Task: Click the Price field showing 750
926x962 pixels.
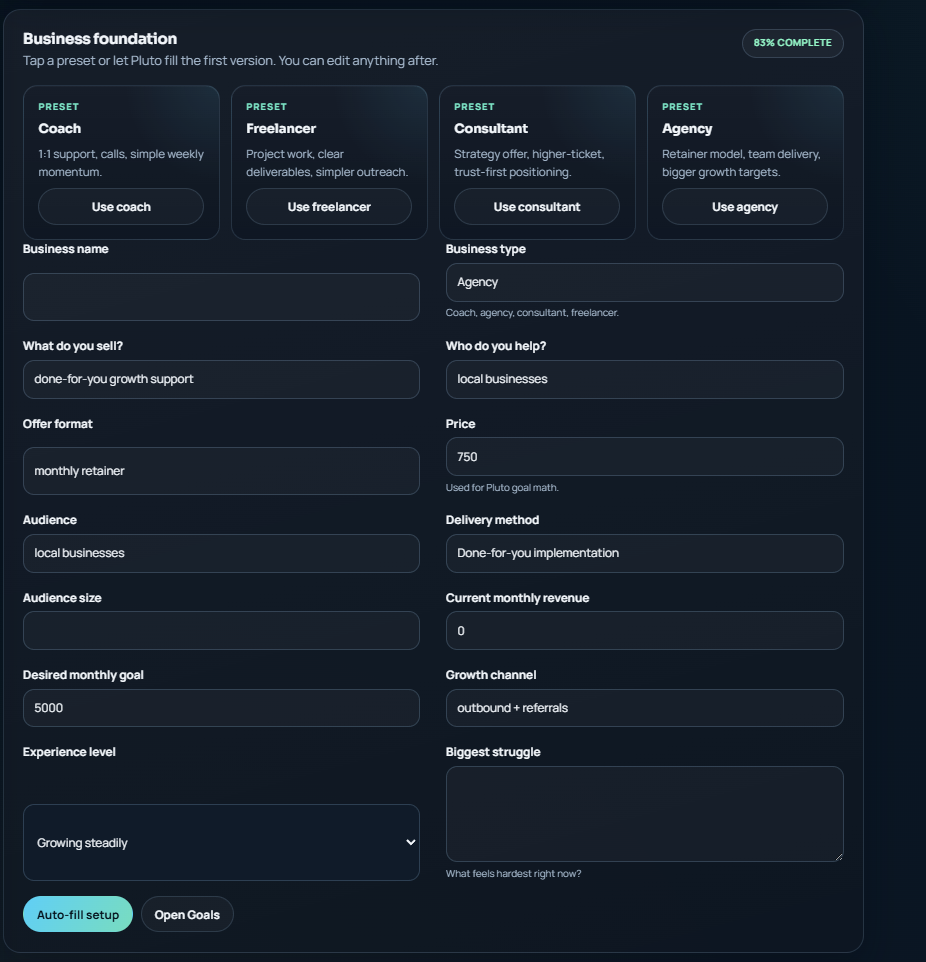Action: 644,456
